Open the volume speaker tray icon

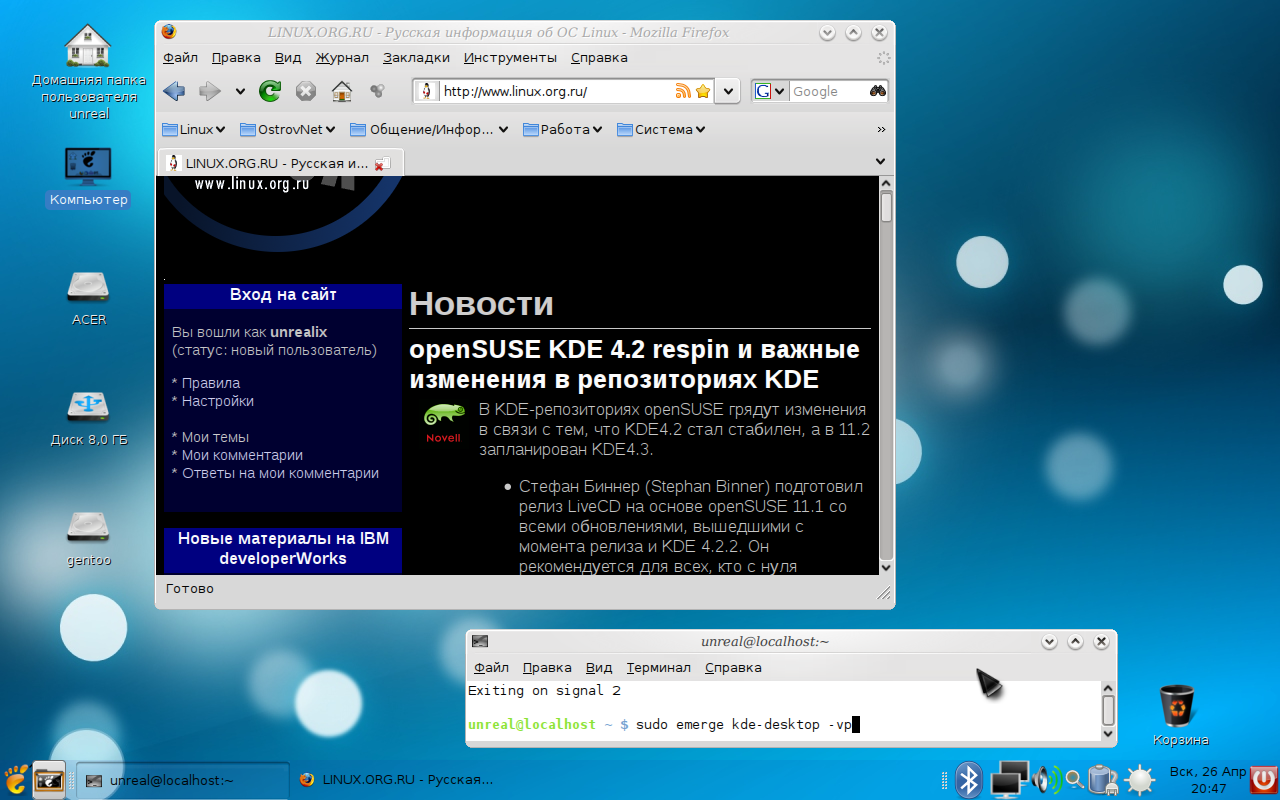tap(1047, 779)
